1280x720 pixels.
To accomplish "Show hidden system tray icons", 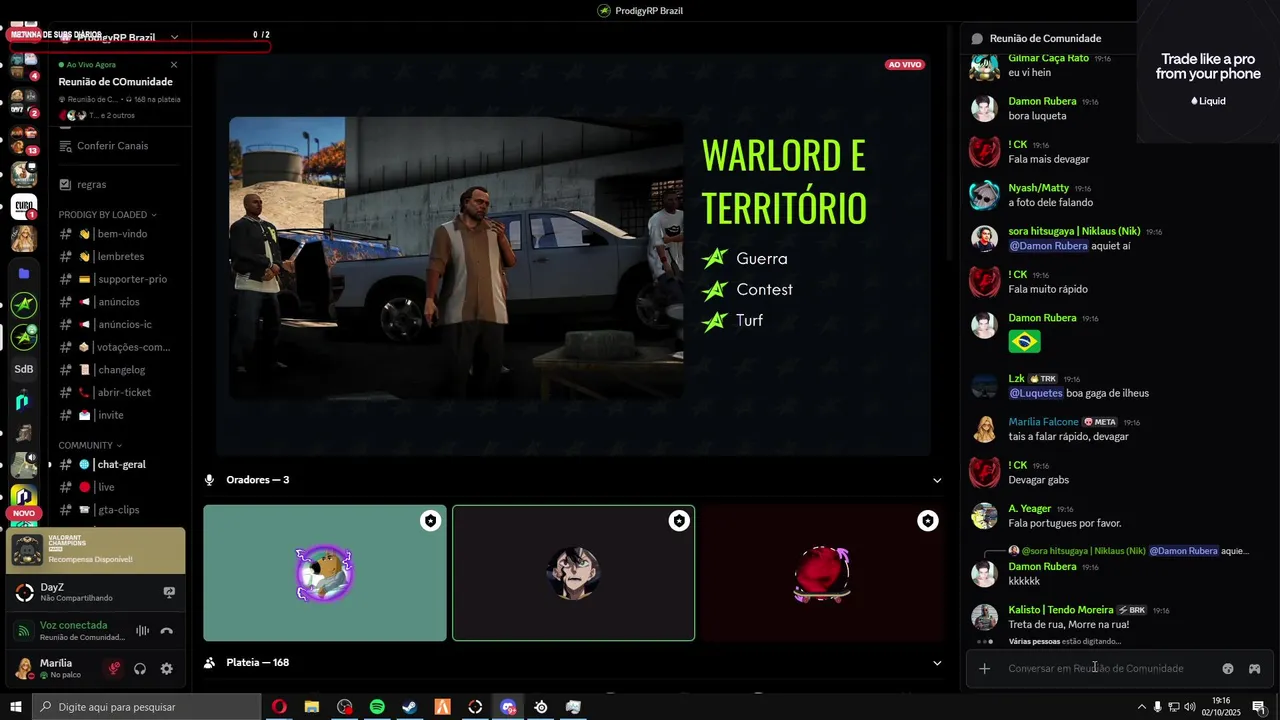I will [x=1141, y=707].
